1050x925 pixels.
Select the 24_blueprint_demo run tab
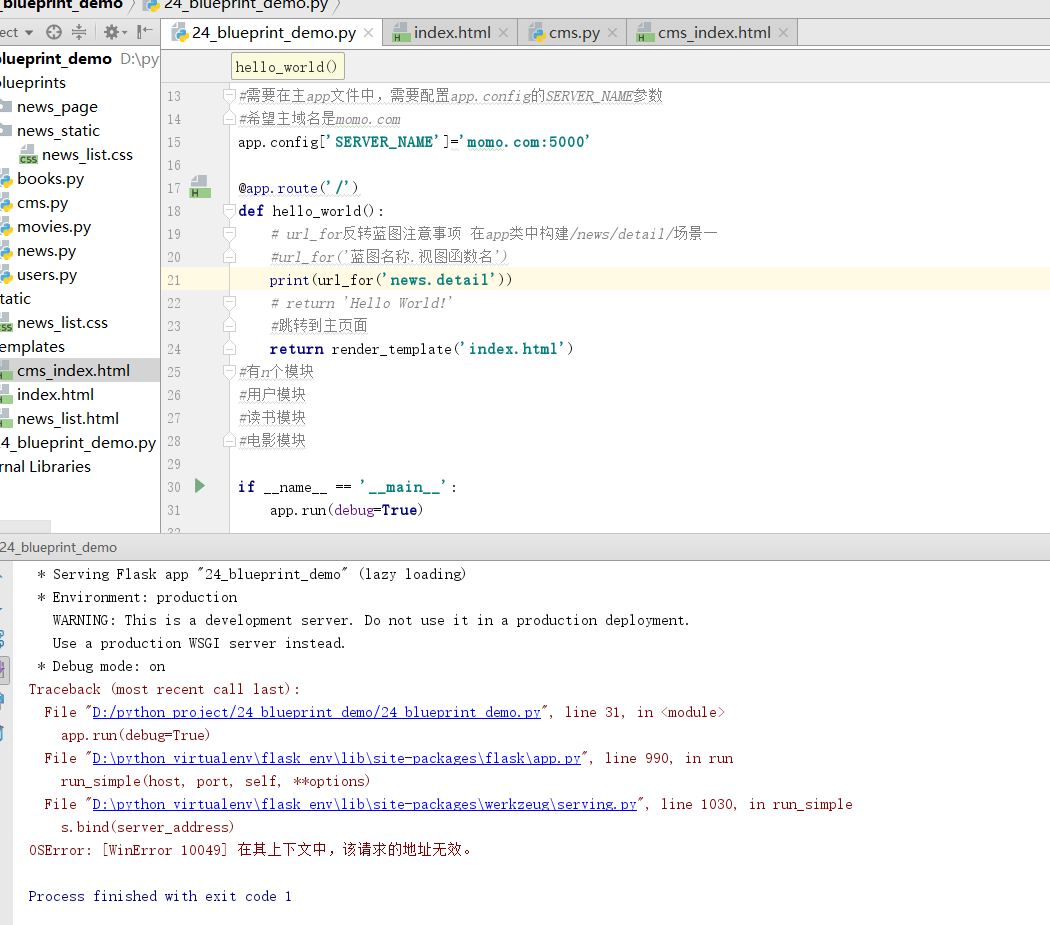(x=59, y=547)
